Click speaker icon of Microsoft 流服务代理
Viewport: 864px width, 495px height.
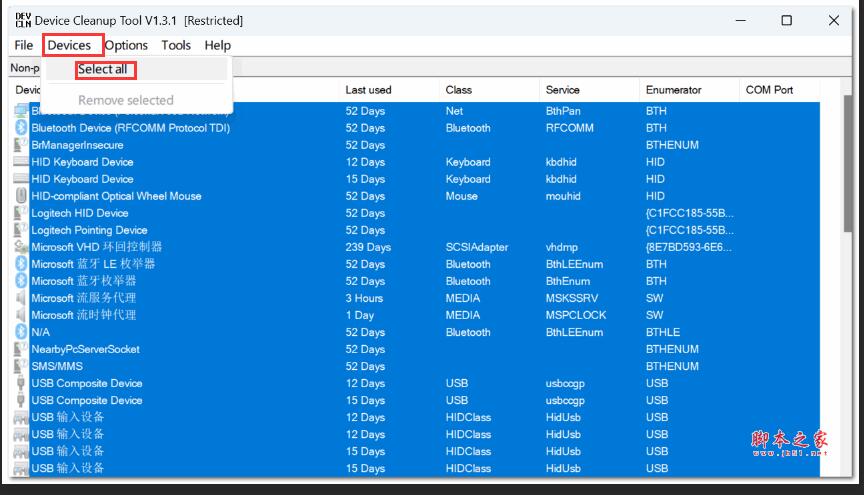(21, 298)
